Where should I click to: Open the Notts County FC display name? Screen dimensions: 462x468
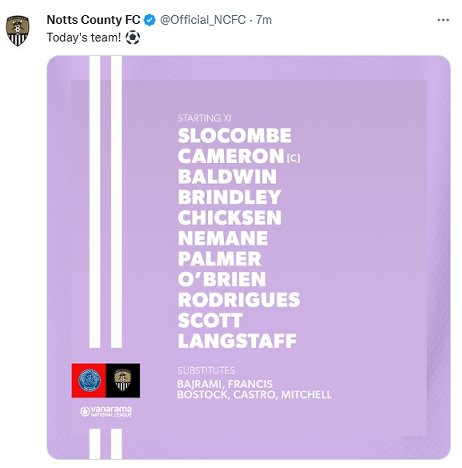tap(93, 20)
